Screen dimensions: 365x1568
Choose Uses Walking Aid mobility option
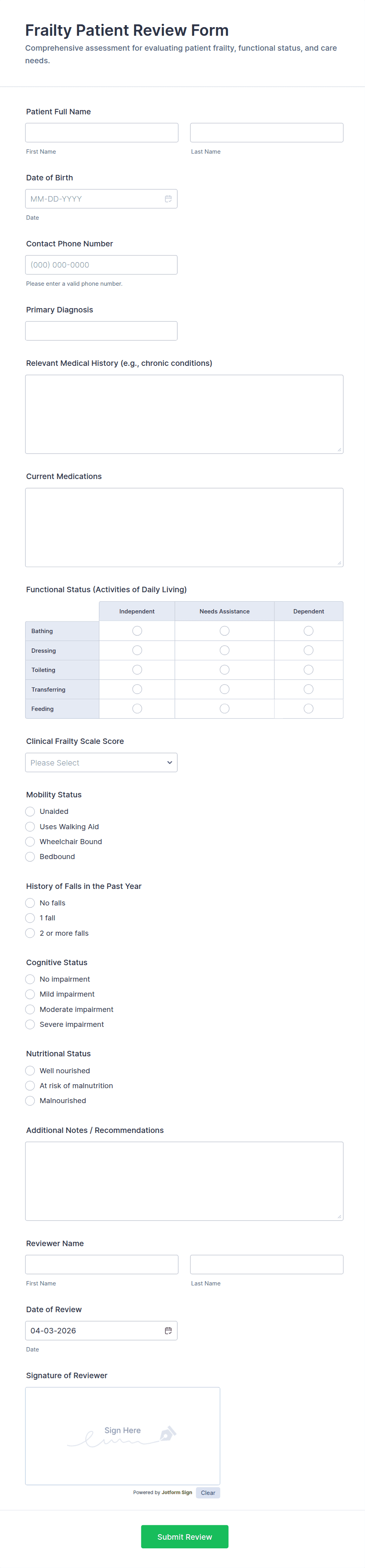30,826
